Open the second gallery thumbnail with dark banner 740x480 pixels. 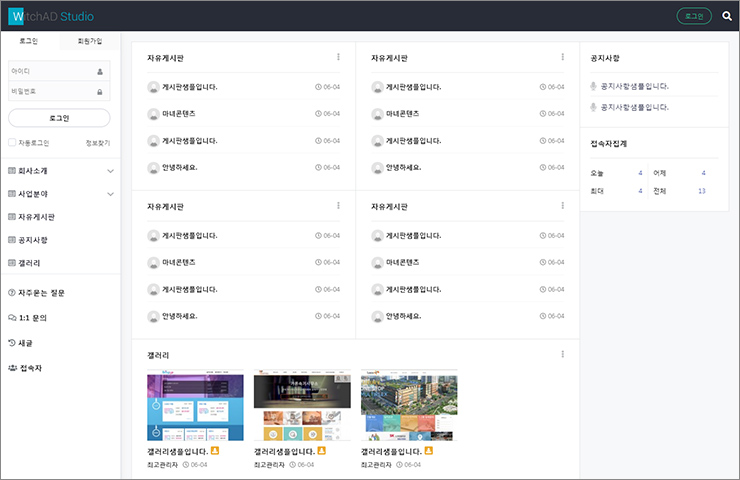tap(302, 405)
